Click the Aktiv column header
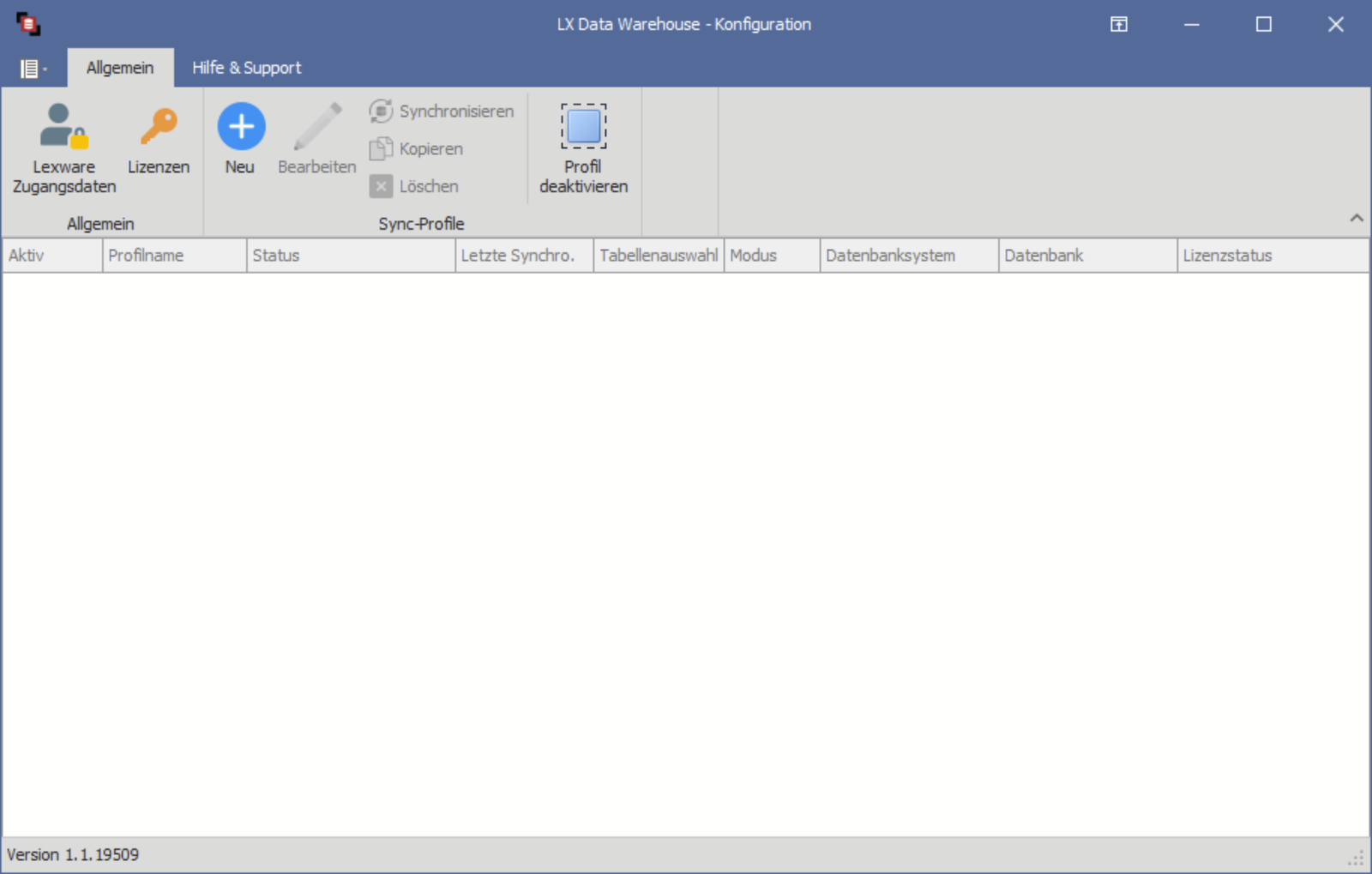The height and width of the screenshot is (874, 1372). 51,256
